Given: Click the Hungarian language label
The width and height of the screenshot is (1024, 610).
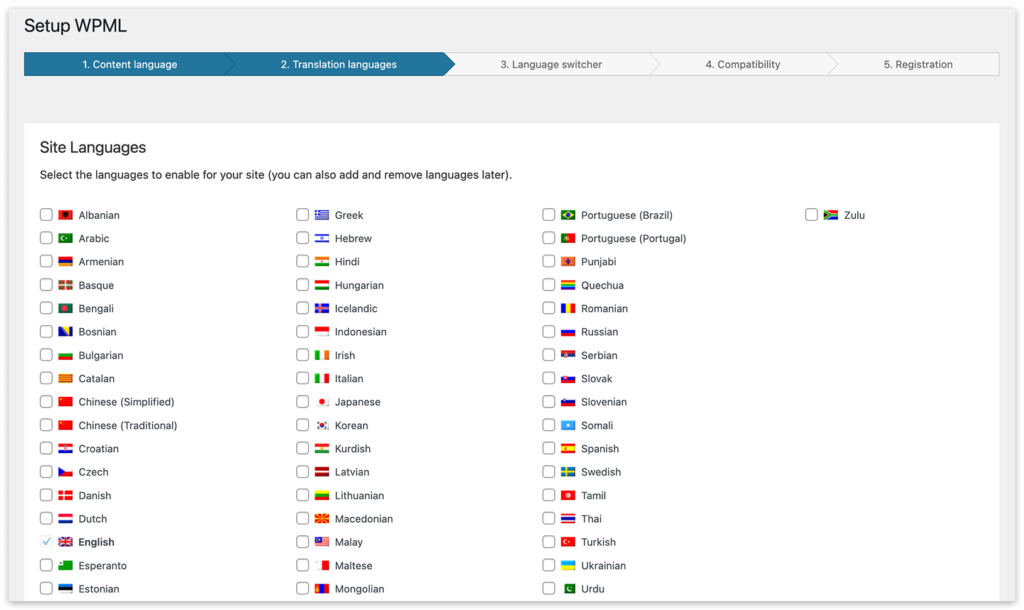Looking at the screenshot, I should (x=359, y=285).
